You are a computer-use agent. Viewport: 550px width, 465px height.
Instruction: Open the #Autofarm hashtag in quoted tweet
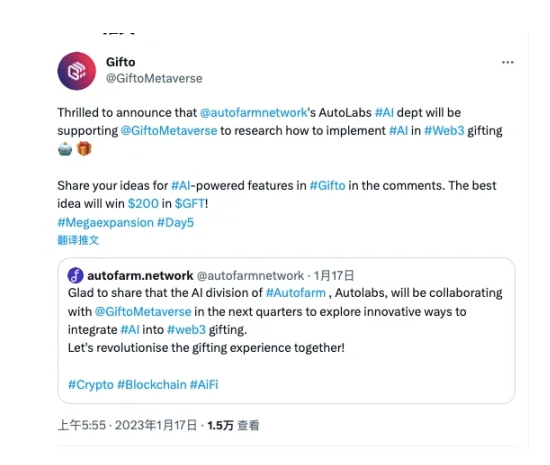[296, 293]
